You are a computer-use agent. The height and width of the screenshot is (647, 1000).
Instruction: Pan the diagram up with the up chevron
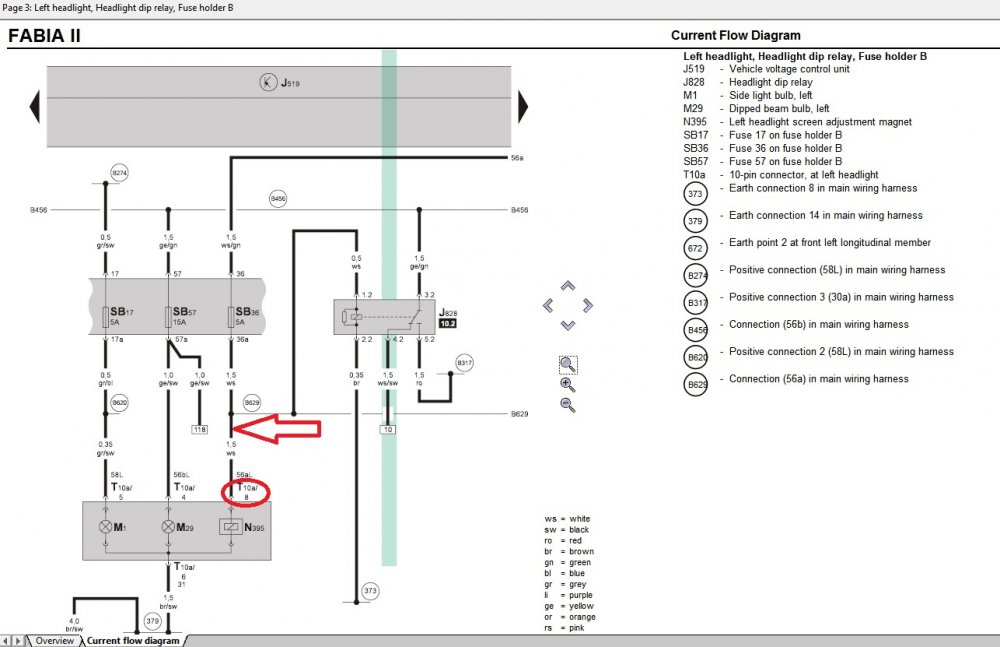(568, 285)
